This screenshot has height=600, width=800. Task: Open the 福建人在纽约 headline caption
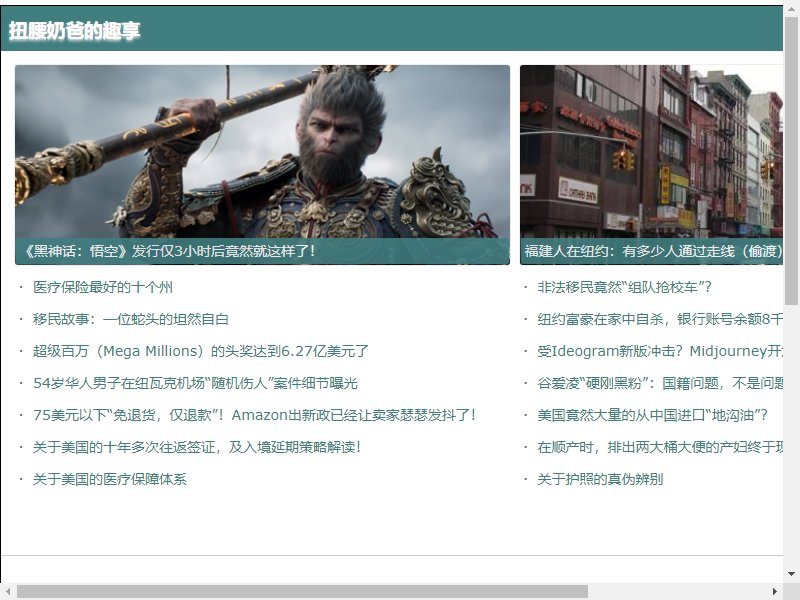(x=653, y=251)
